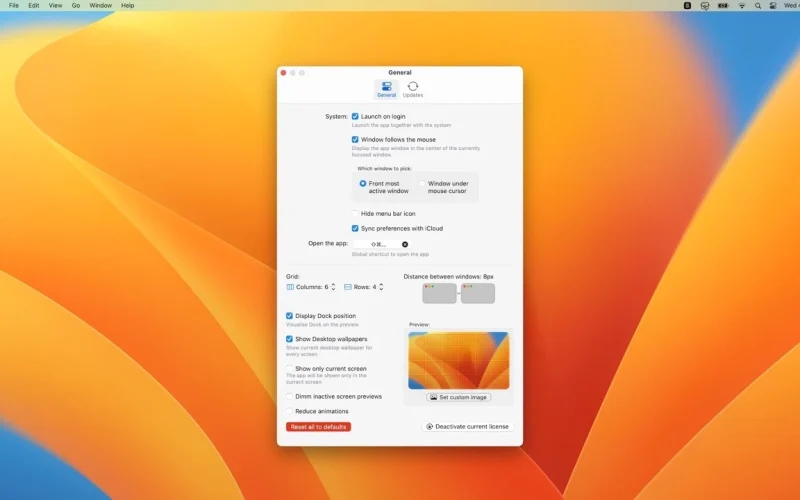Open the Updates tab
Viewport: 800px width, 500px height.
pyautogui.click(x=413, y=89)
